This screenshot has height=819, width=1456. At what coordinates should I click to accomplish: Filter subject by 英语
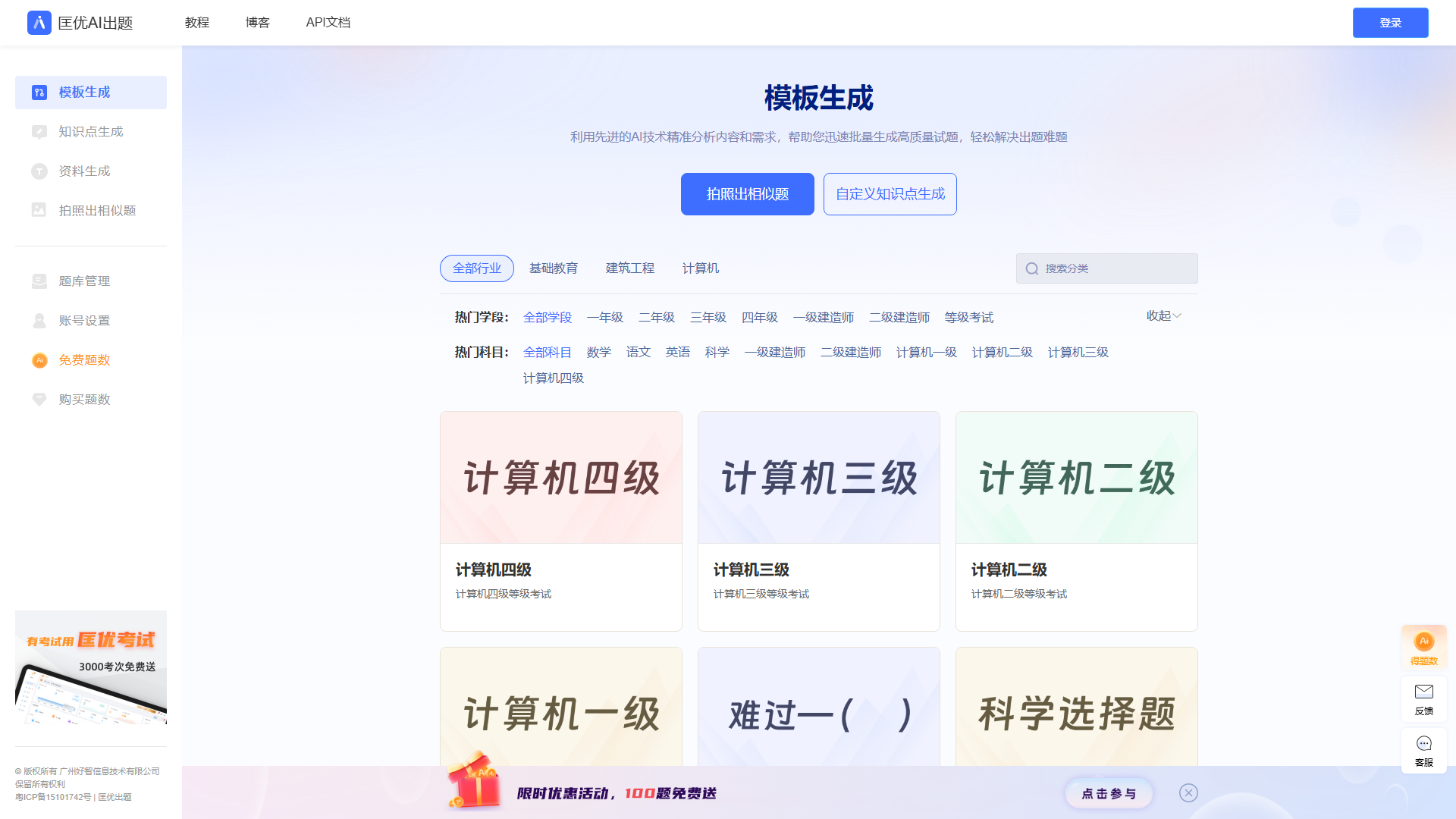(678, 353)
